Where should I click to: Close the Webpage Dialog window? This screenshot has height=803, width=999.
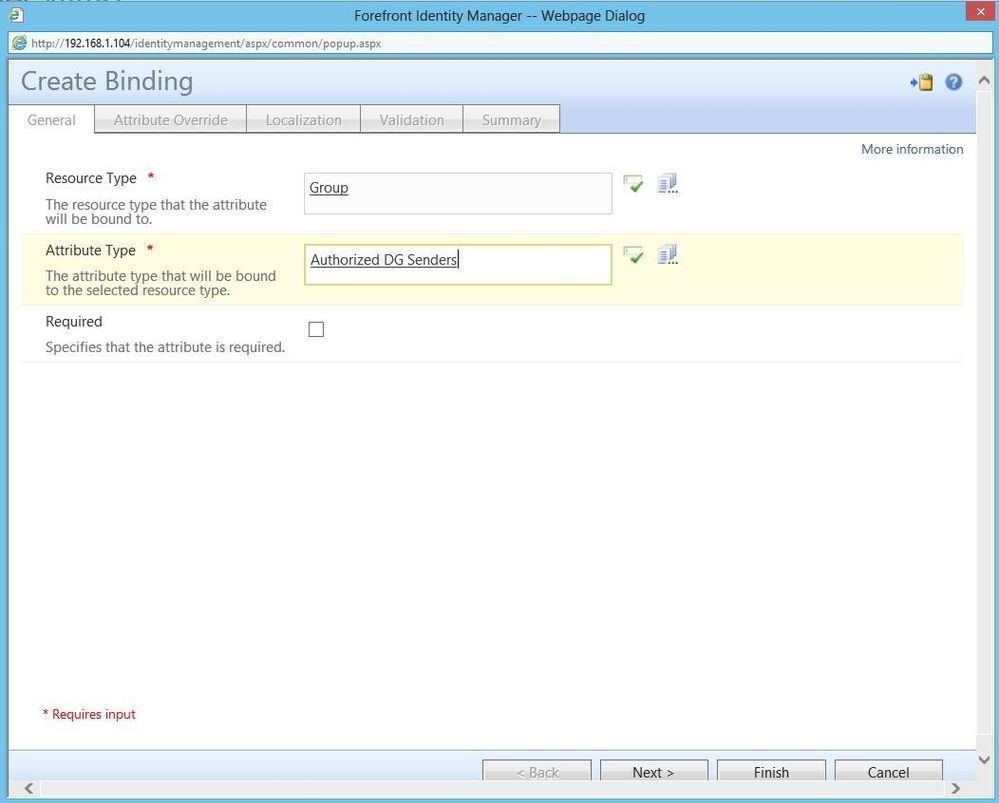pos(979,13)
